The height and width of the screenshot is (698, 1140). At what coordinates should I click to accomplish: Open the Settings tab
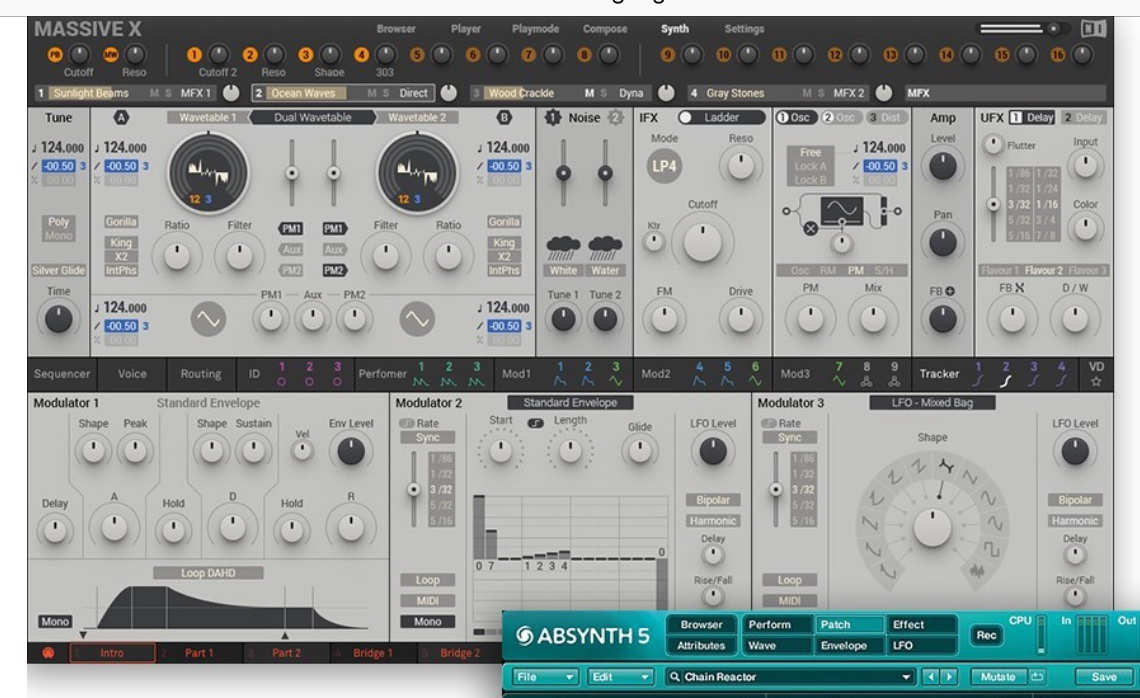pyautogui.click(x=744, y=29)
